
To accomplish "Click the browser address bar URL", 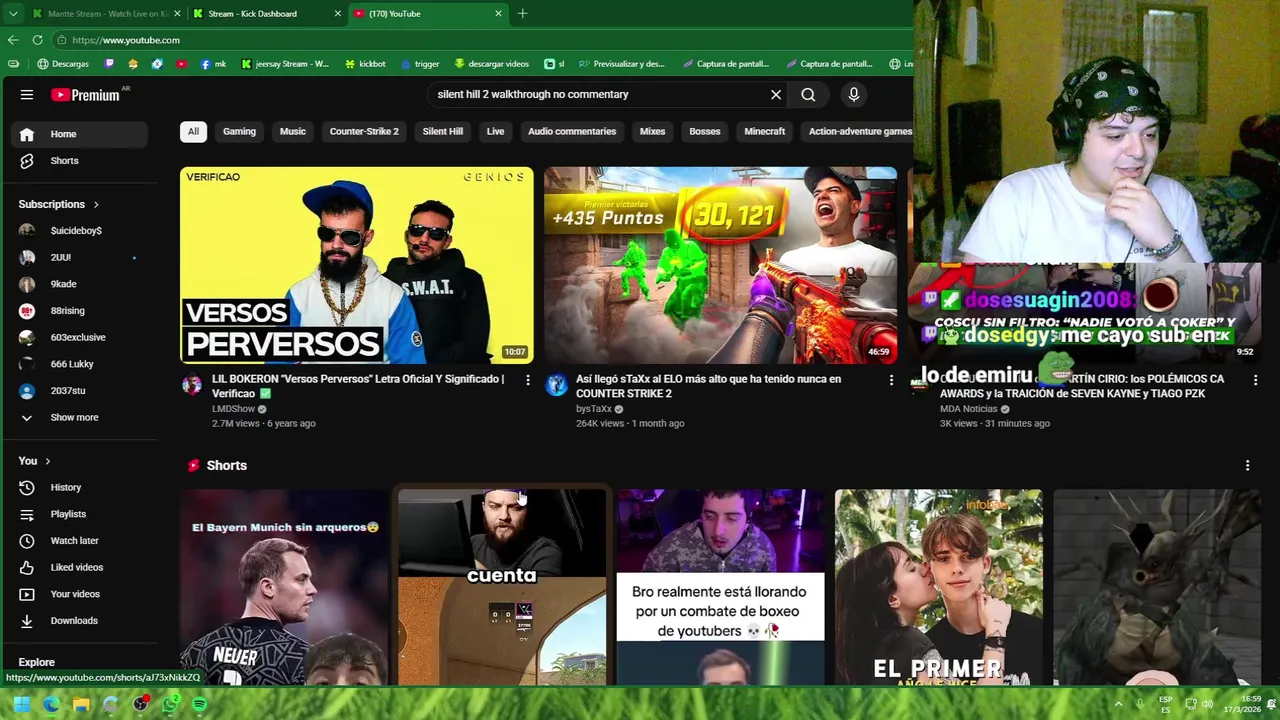I will [x=126, y=40].
